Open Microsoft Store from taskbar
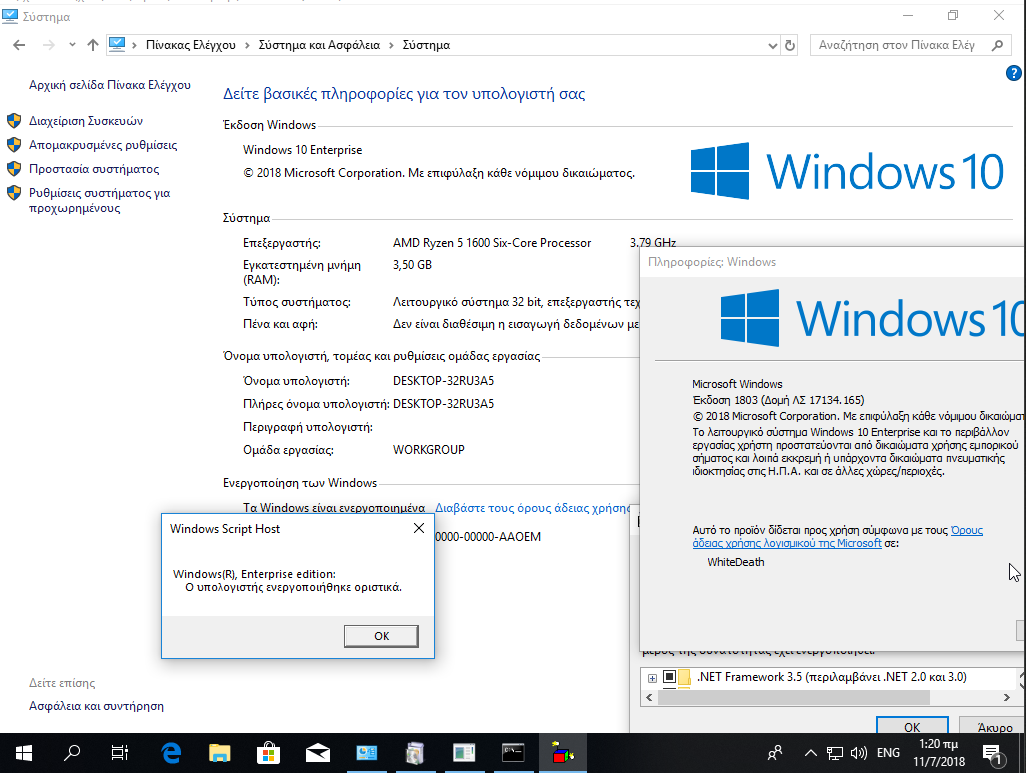The image size is (1026, 773). tap(268, 753)
